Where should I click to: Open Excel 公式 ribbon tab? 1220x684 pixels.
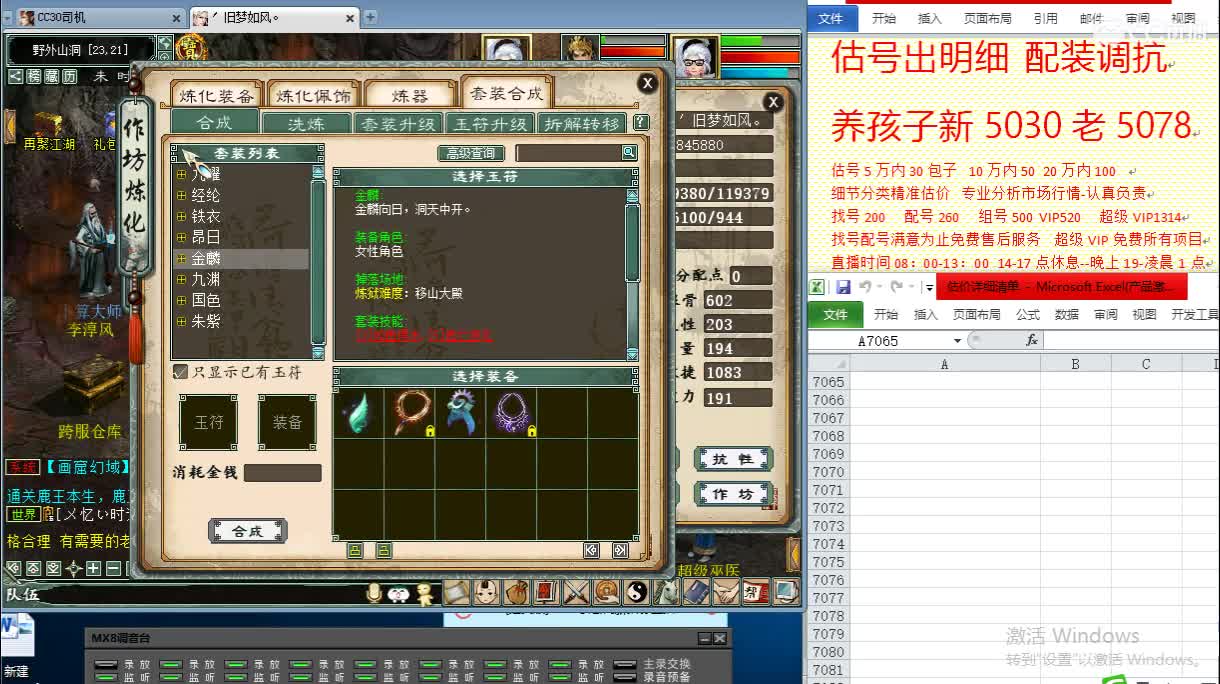(1027, 314)
